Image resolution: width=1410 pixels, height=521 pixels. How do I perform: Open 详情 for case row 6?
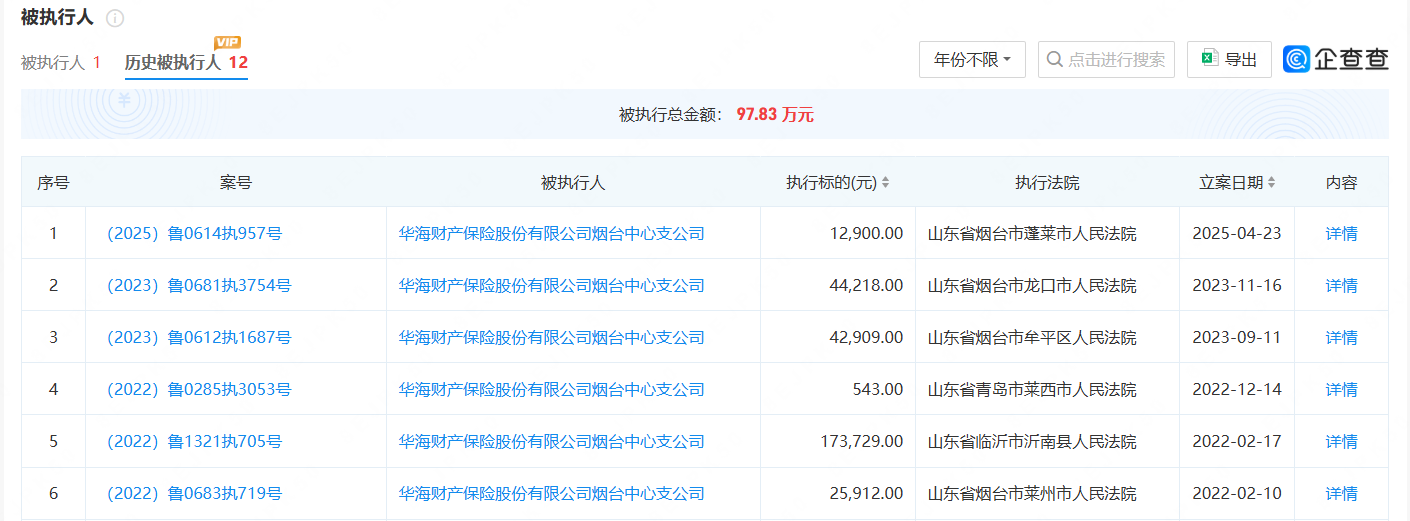(1341, 494)
